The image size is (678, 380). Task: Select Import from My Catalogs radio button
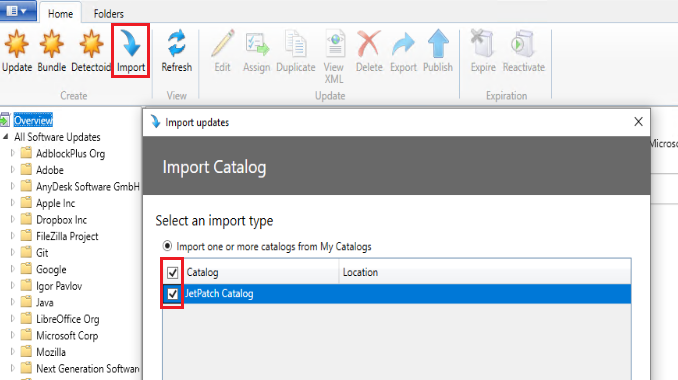[167, 246]
